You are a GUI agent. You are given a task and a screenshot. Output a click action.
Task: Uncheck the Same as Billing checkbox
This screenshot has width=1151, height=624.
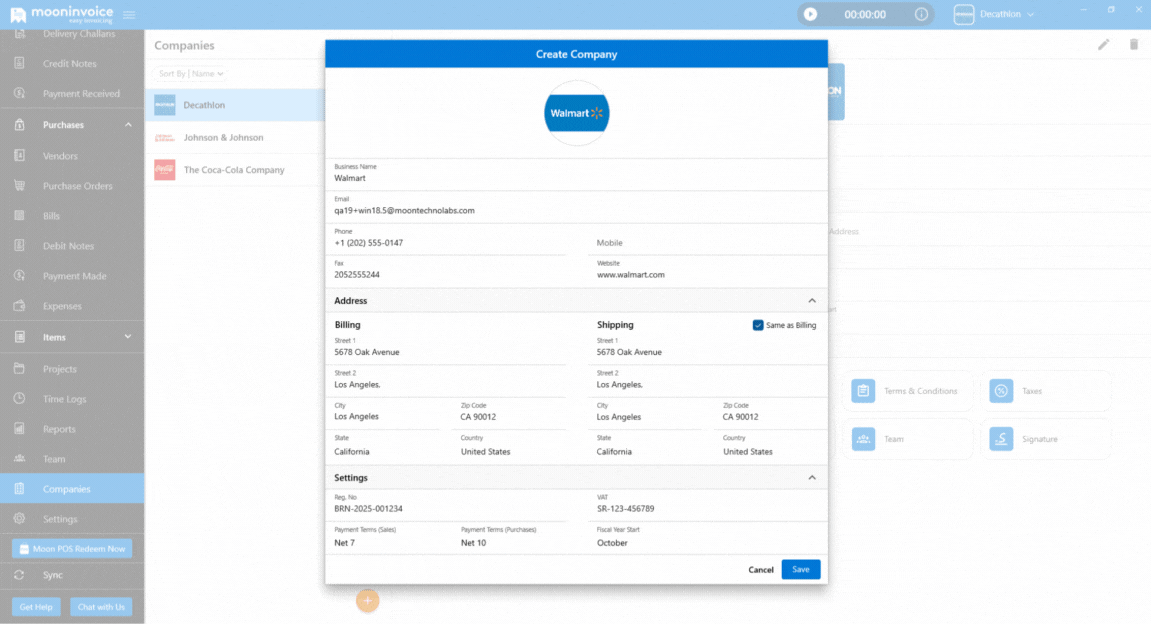click(758, 325)
